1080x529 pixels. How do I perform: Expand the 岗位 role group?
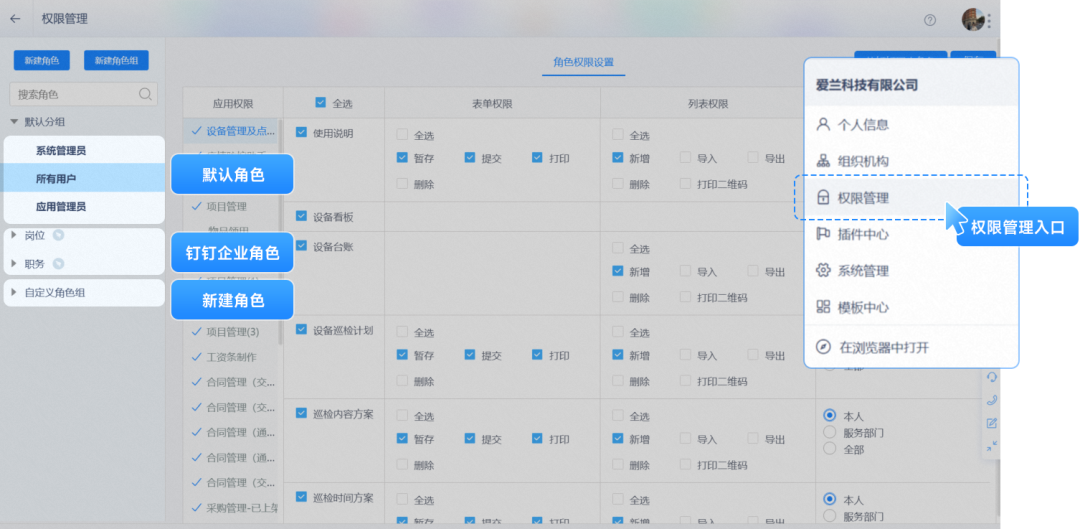click(14, 236)
